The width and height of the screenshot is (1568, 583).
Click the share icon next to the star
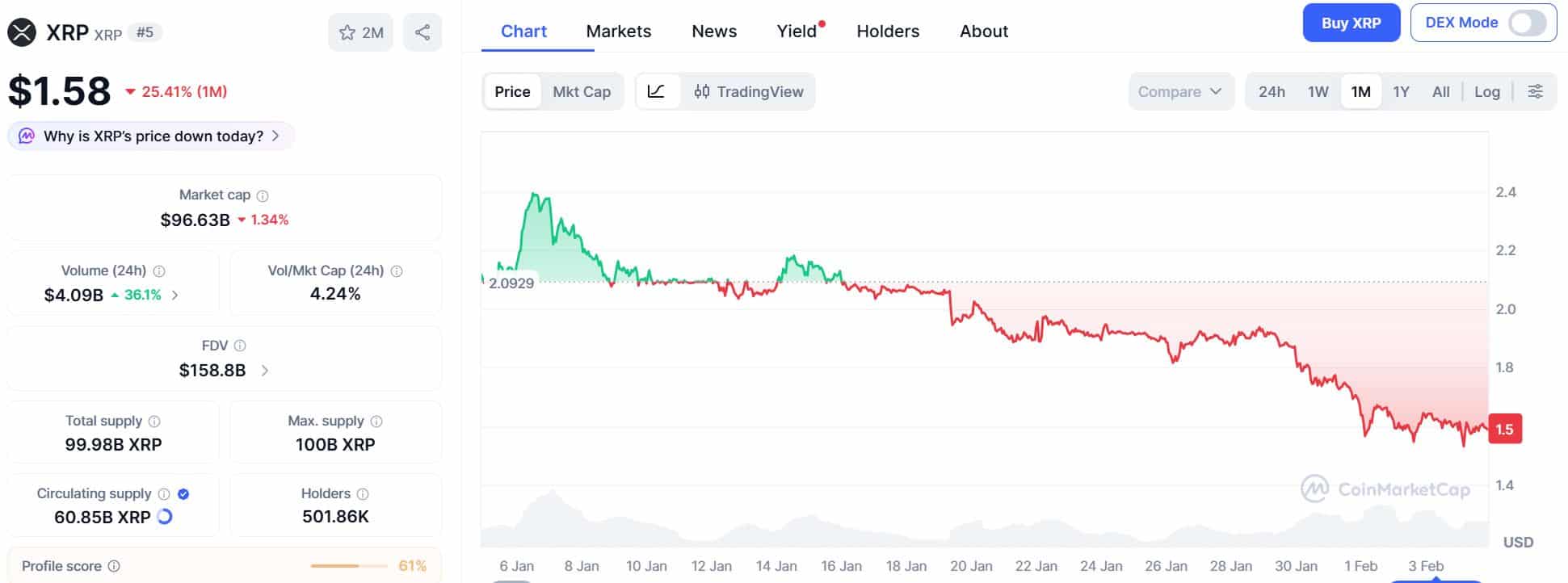pyautogui.click(x=422, y=32)
